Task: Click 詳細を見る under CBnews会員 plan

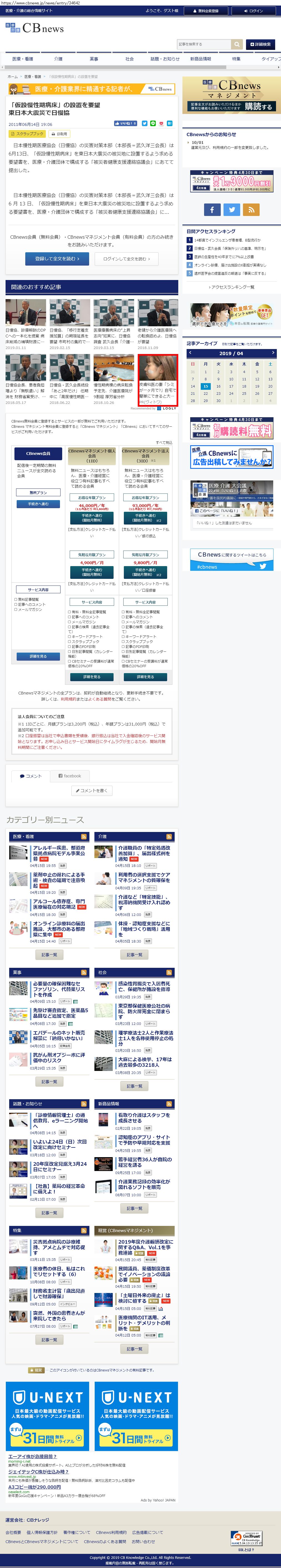Action: pyautogui.click(x=38, y=656)
